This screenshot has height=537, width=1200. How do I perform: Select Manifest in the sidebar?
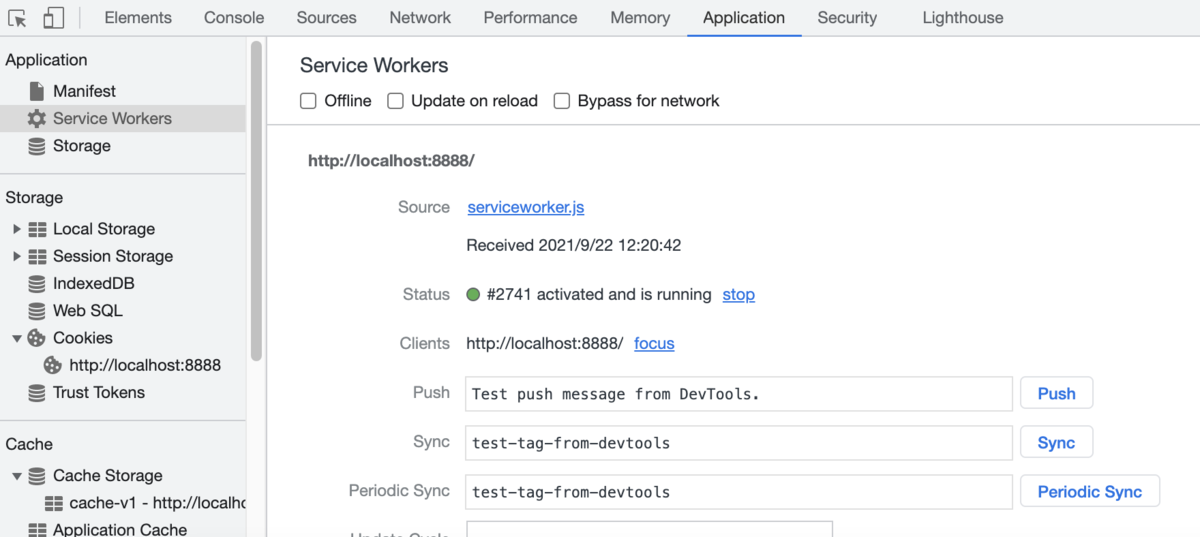(84, 91)
